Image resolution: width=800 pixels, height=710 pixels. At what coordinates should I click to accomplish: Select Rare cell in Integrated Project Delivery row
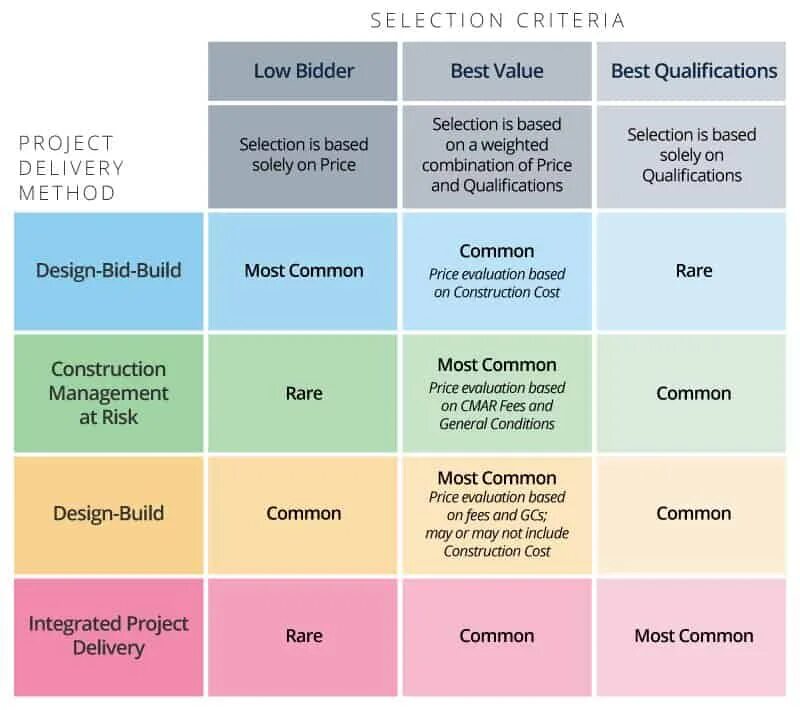pyautogui.click(x=303, y=636)
